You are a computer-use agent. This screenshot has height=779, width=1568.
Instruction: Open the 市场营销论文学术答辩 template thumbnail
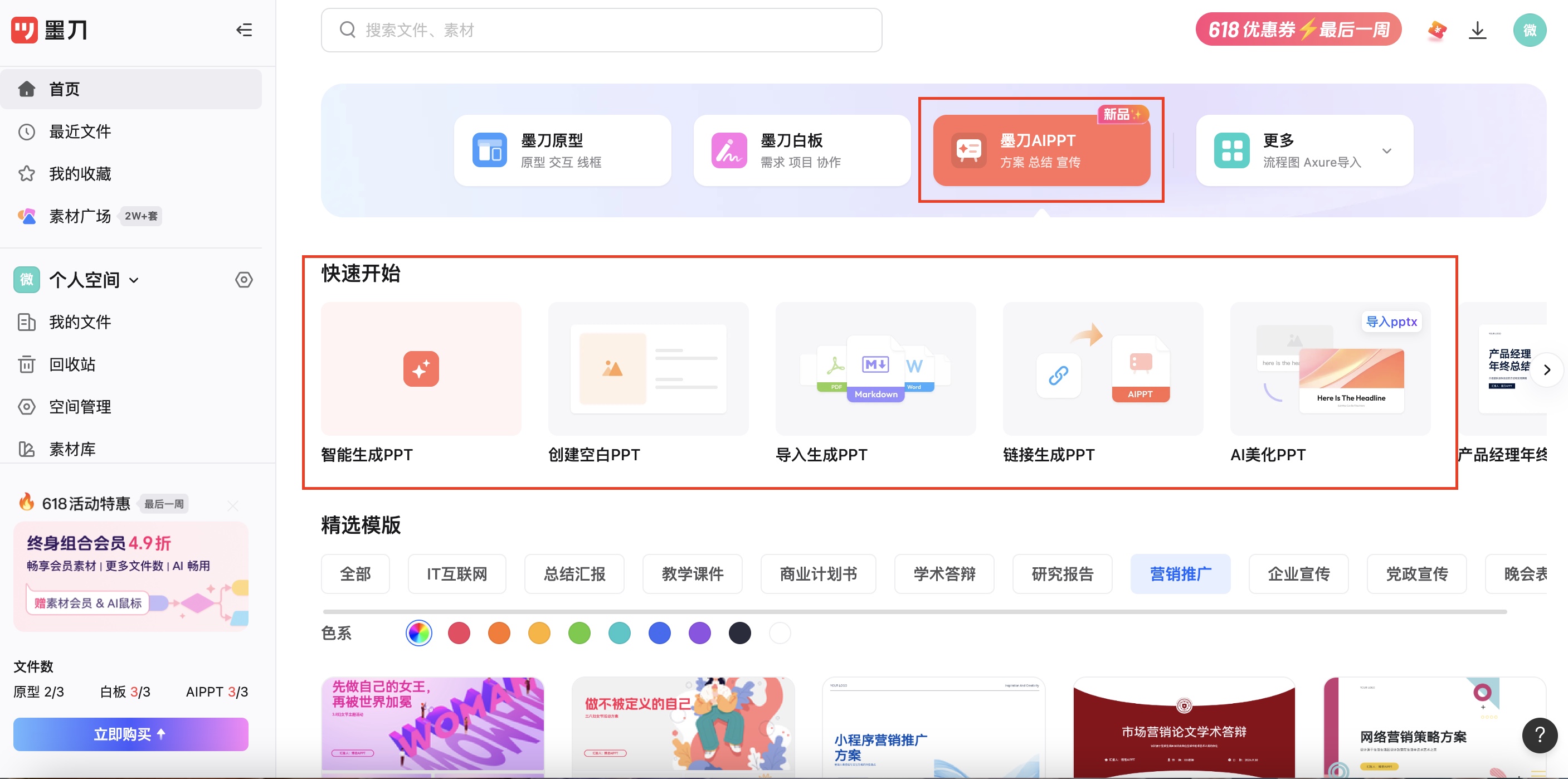1184,727
